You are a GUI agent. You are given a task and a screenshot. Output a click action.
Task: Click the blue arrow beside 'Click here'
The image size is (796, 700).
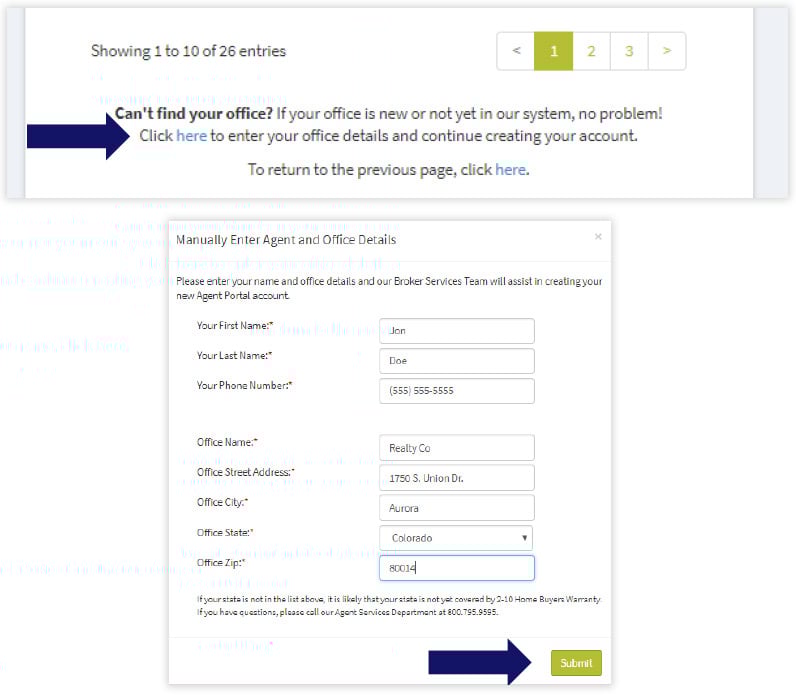pyautogui.click(x=77, y=136)
